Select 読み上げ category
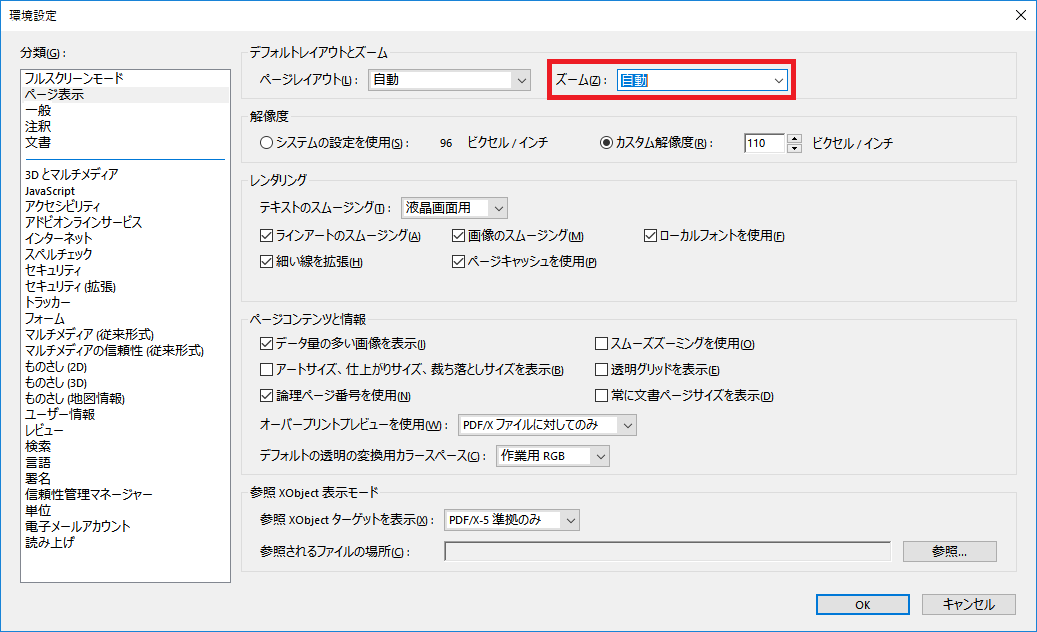Screen dimensions: 1037x632 tap(50, 542)
